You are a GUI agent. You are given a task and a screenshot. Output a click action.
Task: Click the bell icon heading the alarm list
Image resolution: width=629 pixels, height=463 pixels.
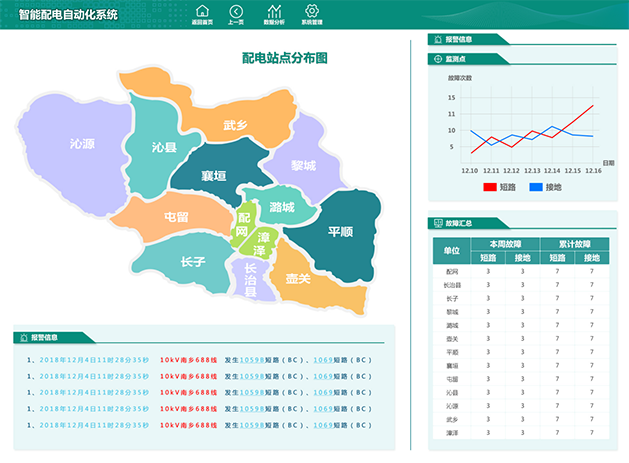click(23, 337)
